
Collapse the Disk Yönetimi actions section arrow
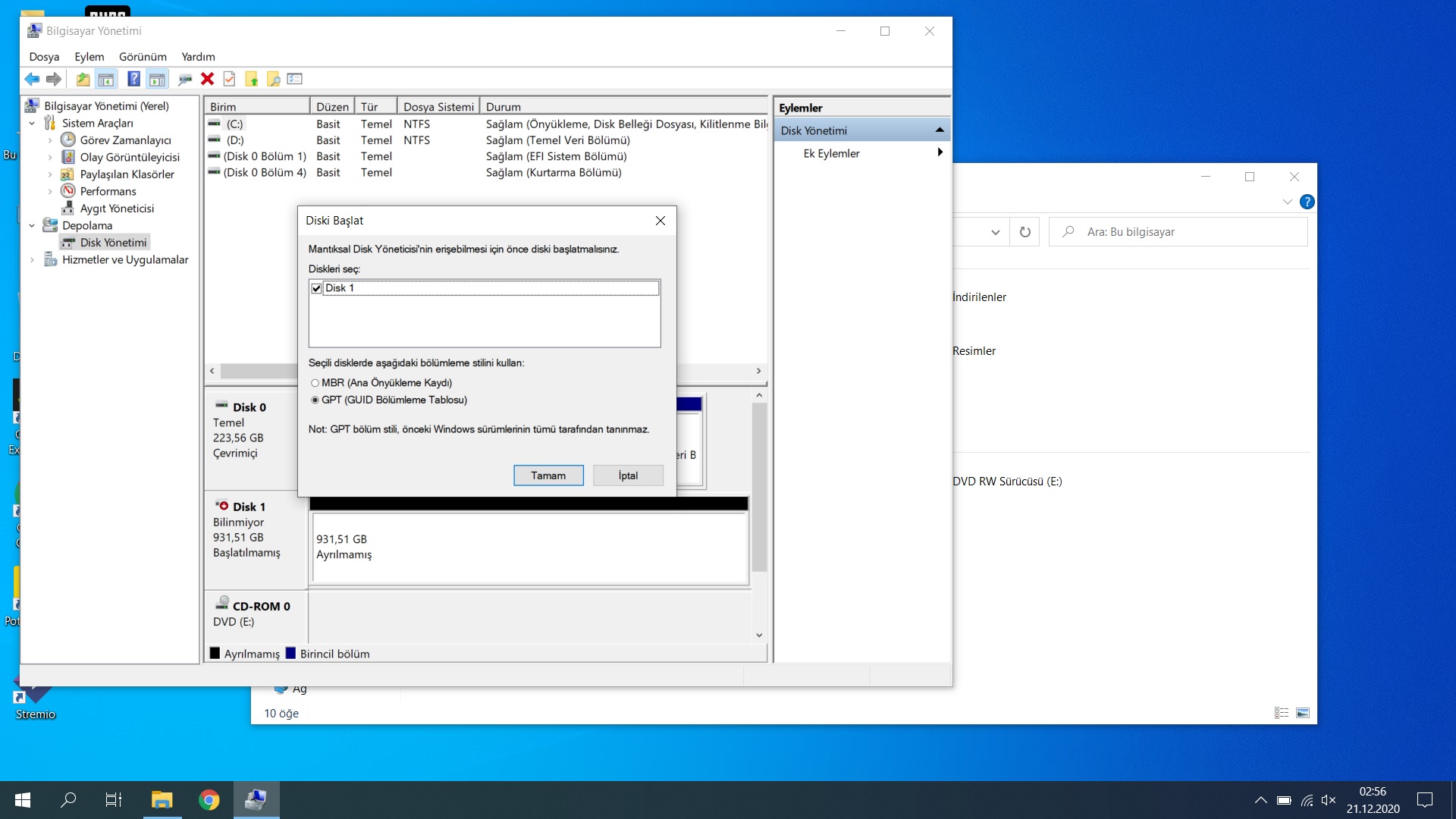click(x=940, y=130)
